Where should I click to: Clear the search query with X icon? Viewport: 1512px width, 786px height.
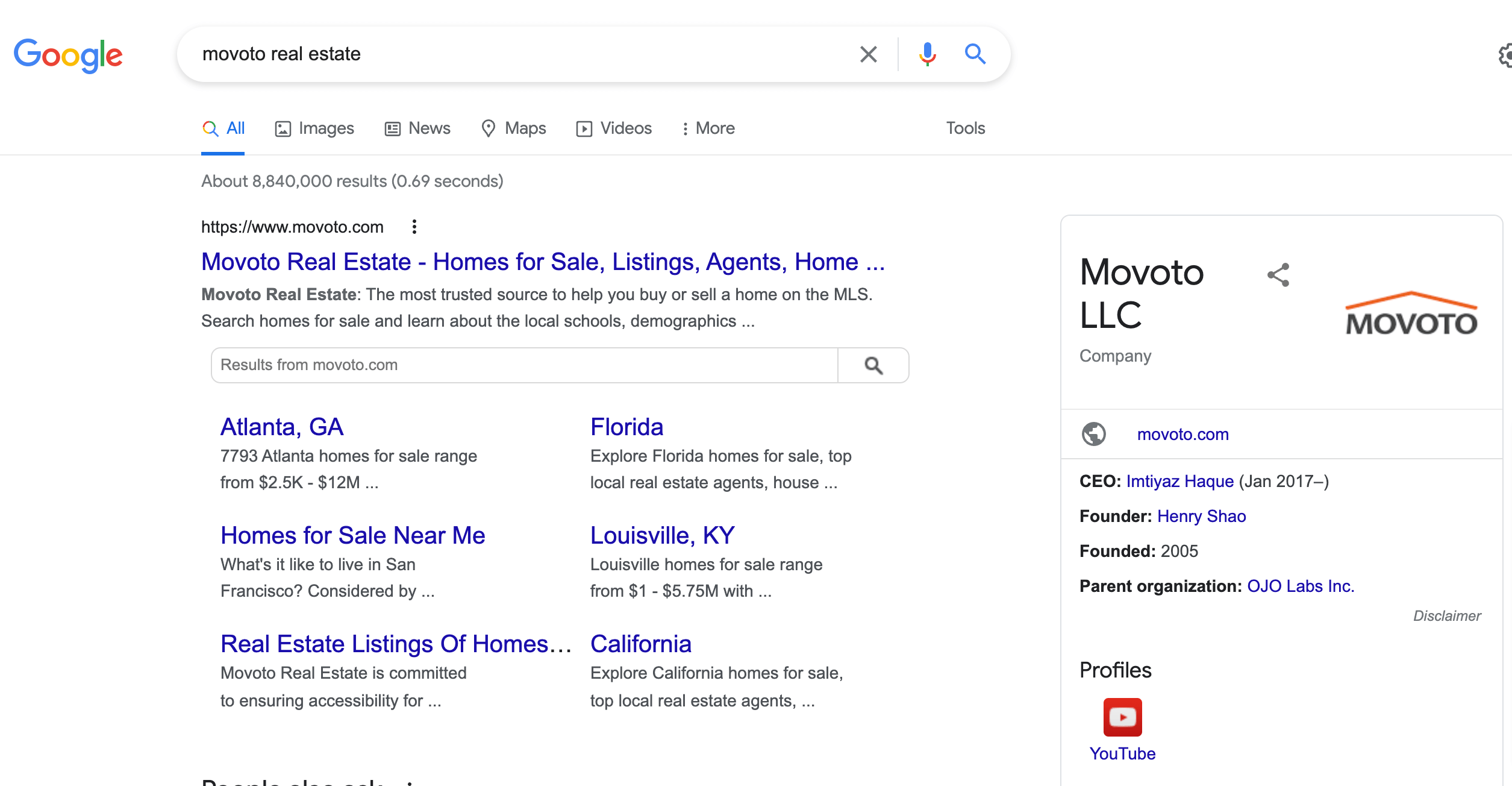(868, 54)
